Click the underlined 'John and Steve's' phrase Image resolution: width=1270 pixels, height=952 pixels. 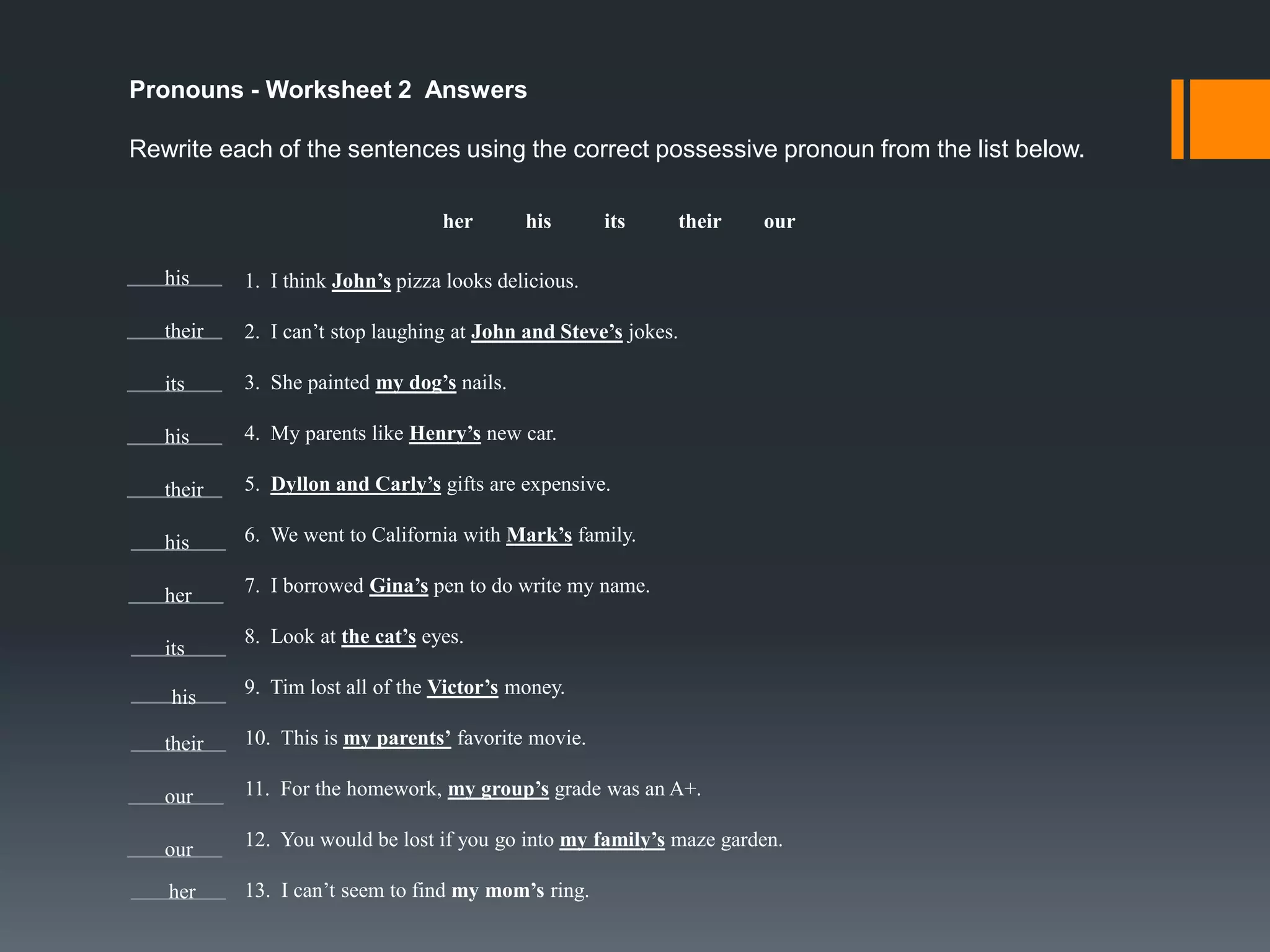pyautogui.click(x=546, y=332)
